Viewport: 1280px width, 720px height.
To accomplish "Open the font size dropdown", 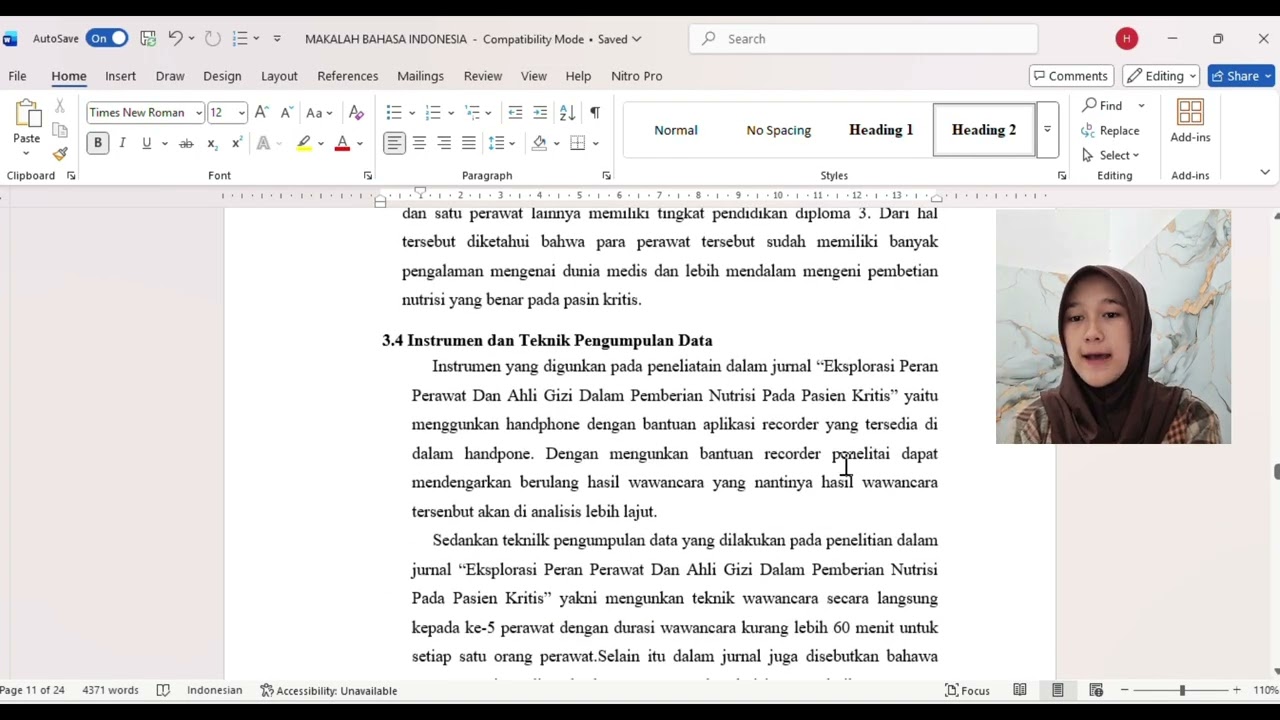I will pyautogui.click(x=241, y=113).
